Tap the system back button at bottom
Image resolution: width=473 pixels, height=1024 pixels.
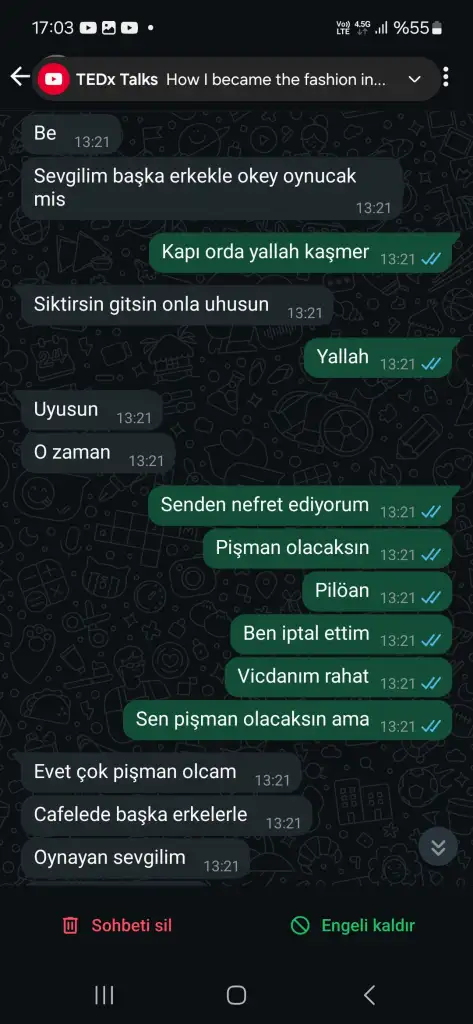click(x=369, y=995)
